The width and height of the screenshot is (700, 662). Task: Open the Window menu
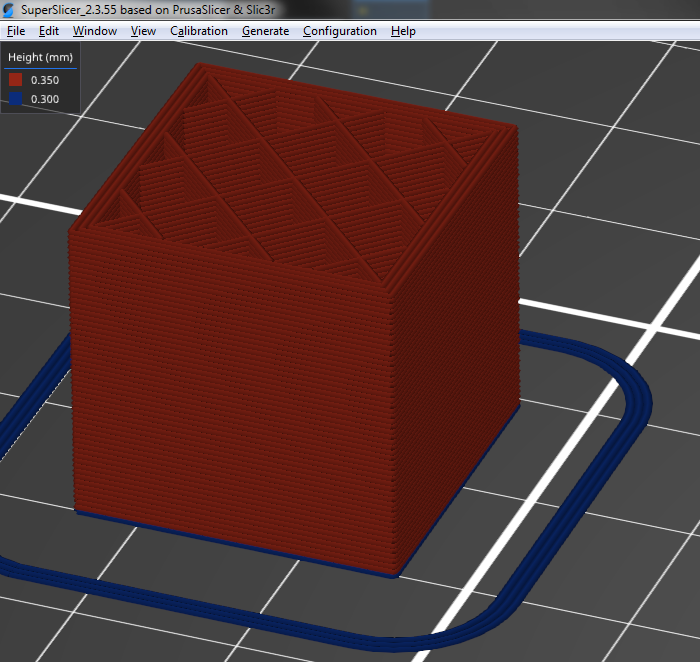[x=95, y=31]
